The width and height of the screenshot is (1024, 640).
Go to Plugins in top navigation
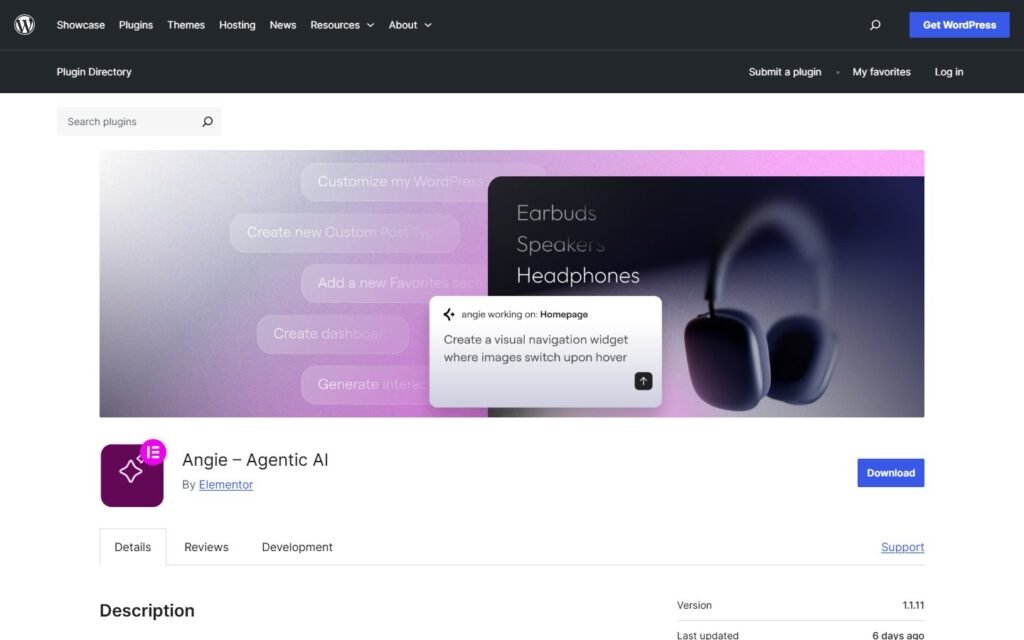(136, 25)
